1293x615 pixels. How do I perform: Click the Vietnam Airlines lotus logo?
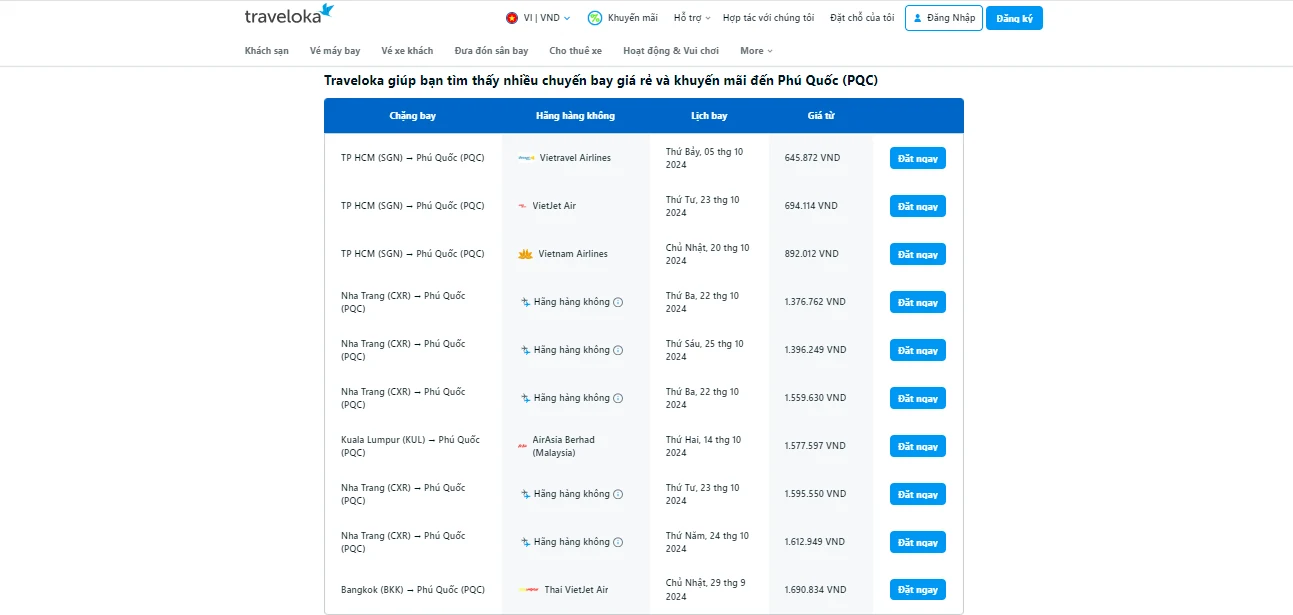coord(525,254)
